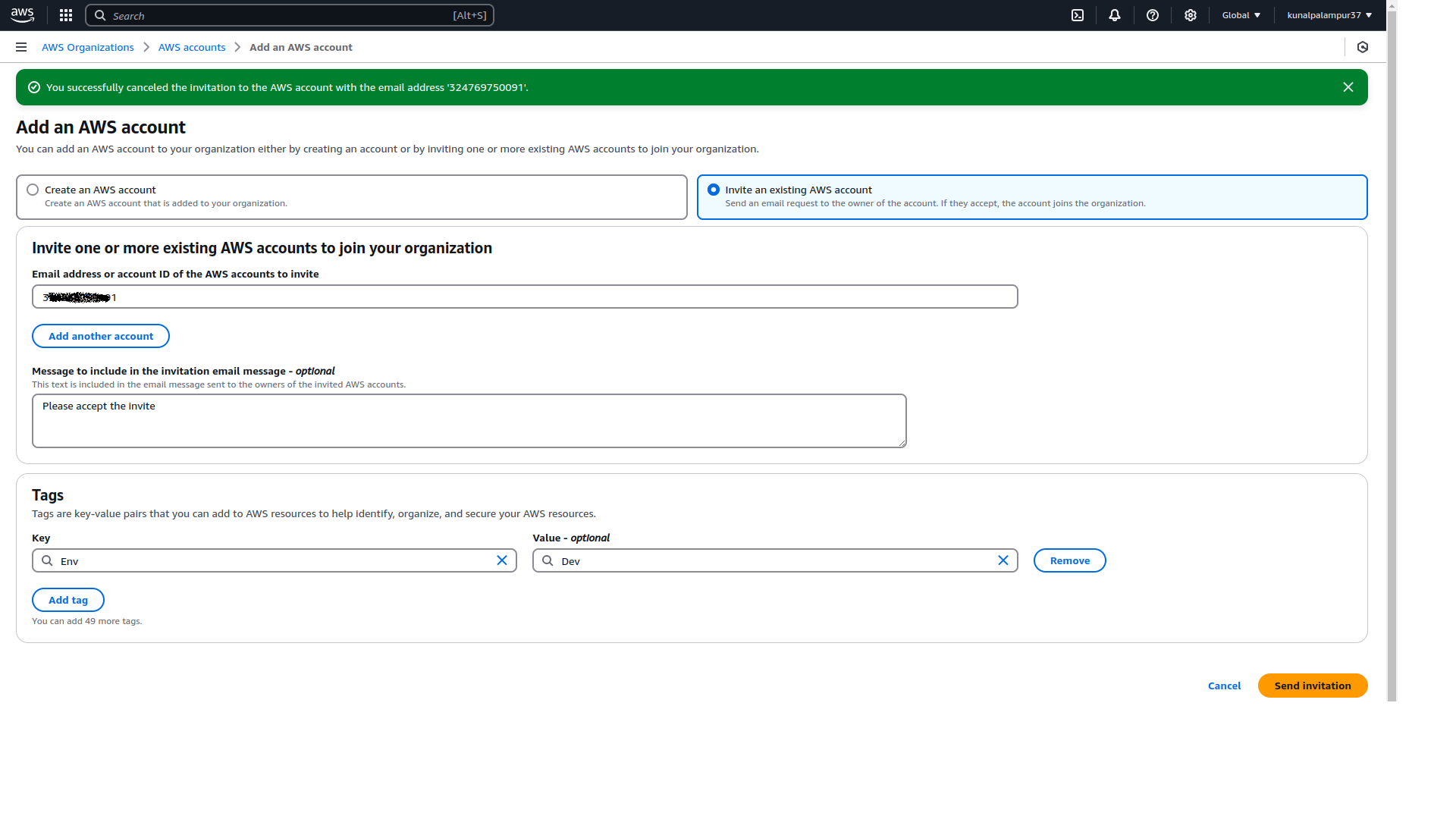1456x819 pixels.
Task: Expand the Global region dropdown
Action: coord(1241,15)
